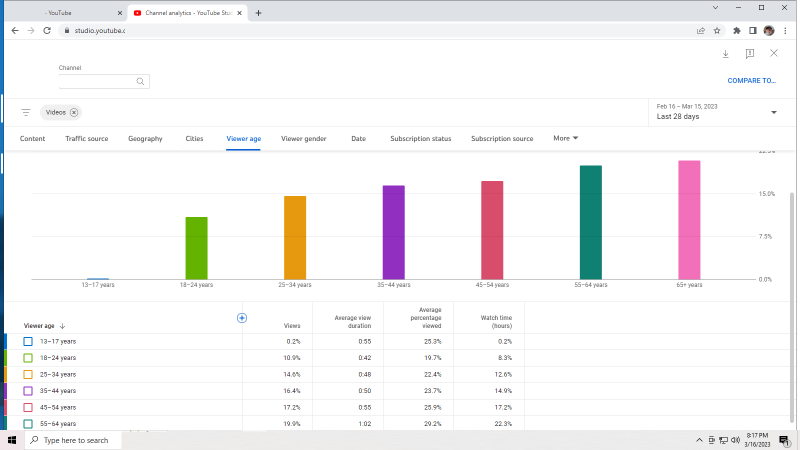
Task: Click the pink 65+ years bar
Action: click(689, 220)
